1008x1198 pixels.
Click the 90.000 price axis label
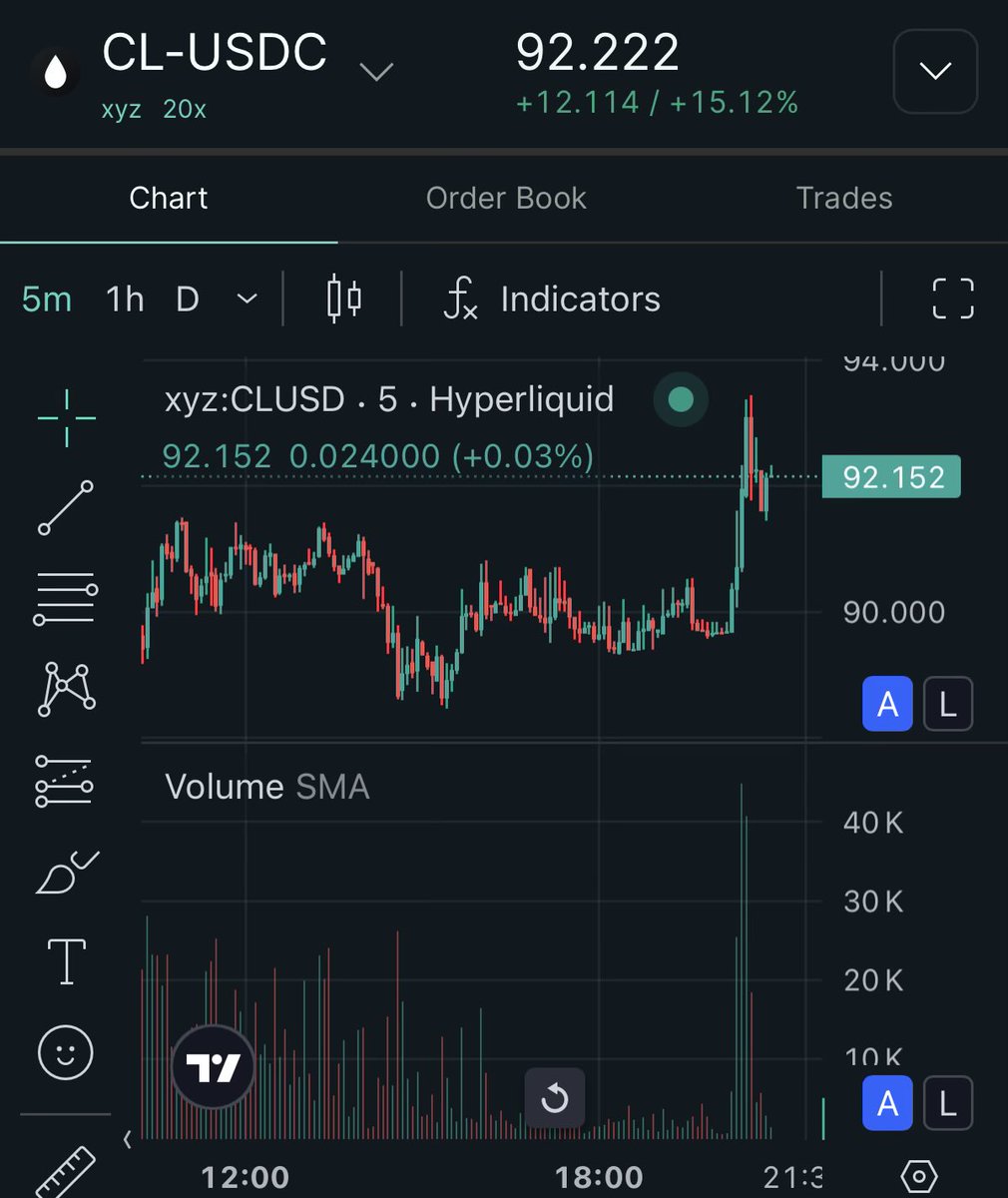pyautogui.click(x=894, y=612)
